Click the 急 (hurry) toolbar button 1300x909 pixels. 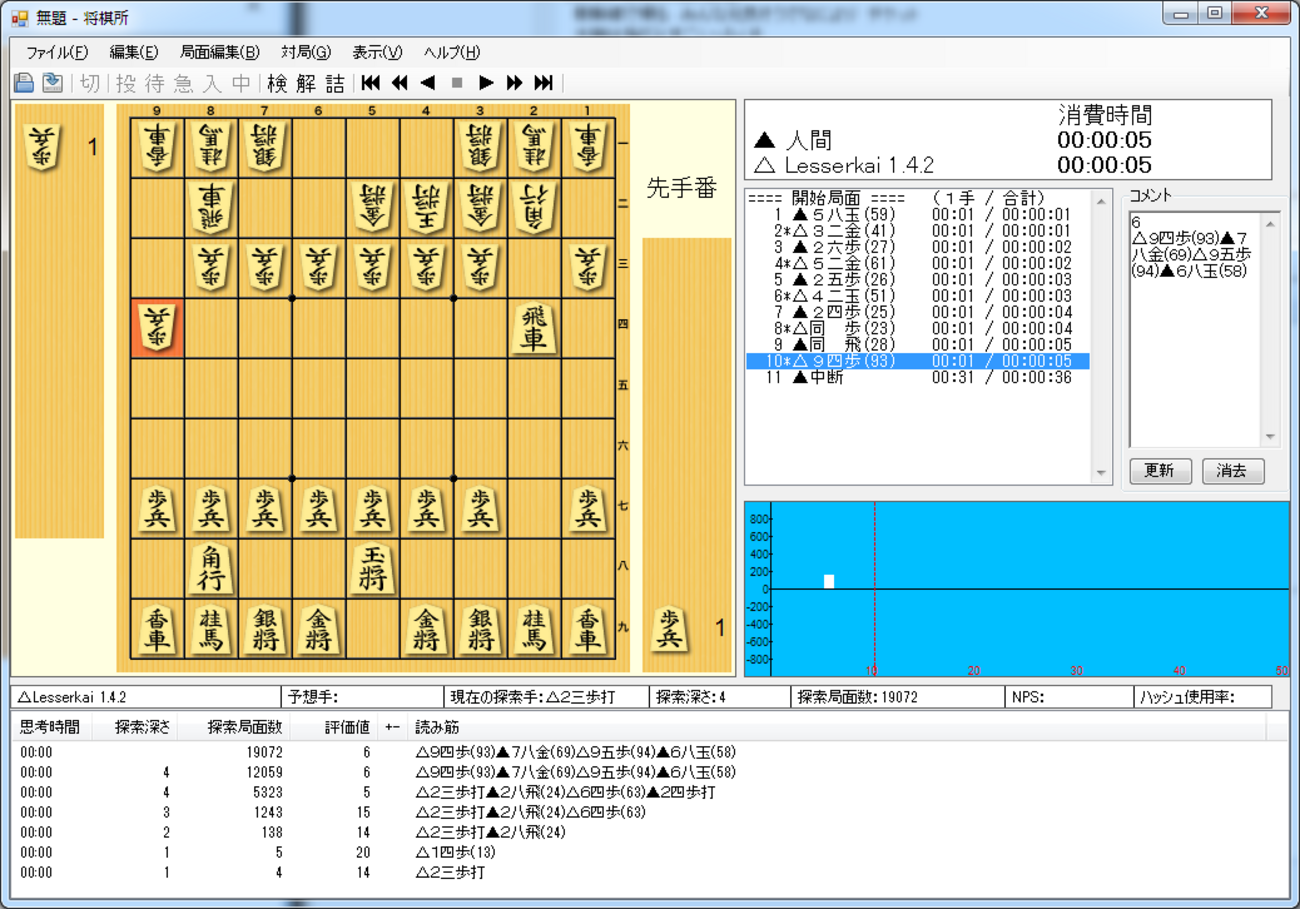[184, 83]
